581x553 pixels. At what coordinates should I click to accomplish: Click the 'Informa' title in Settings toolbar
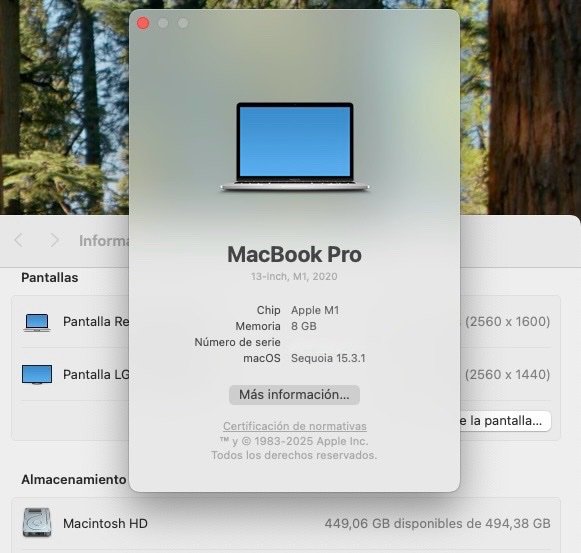click(104, 241)
